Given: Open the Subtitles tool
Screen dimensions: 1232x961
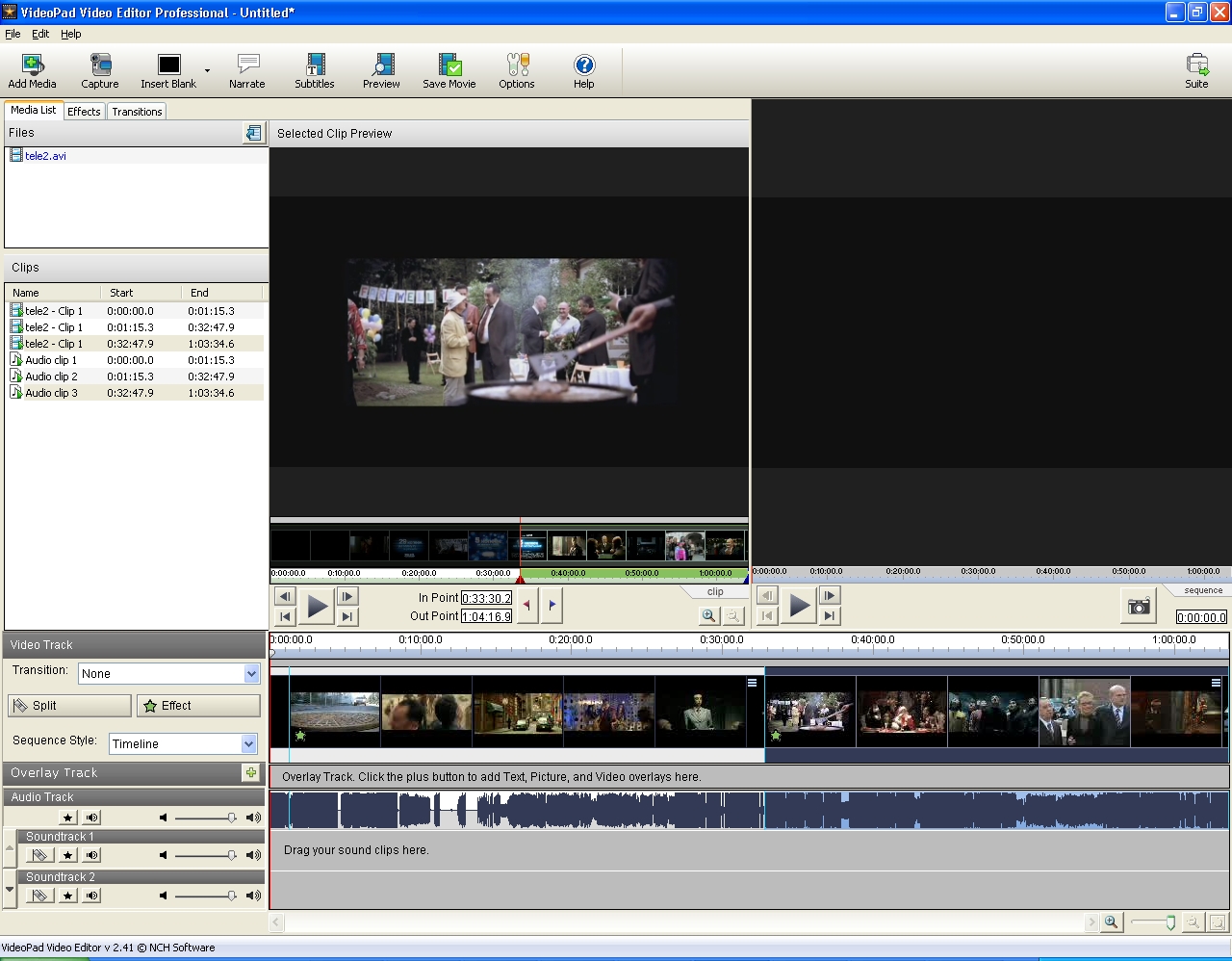Looking at the screenshot, I should (x=315, y=66).
